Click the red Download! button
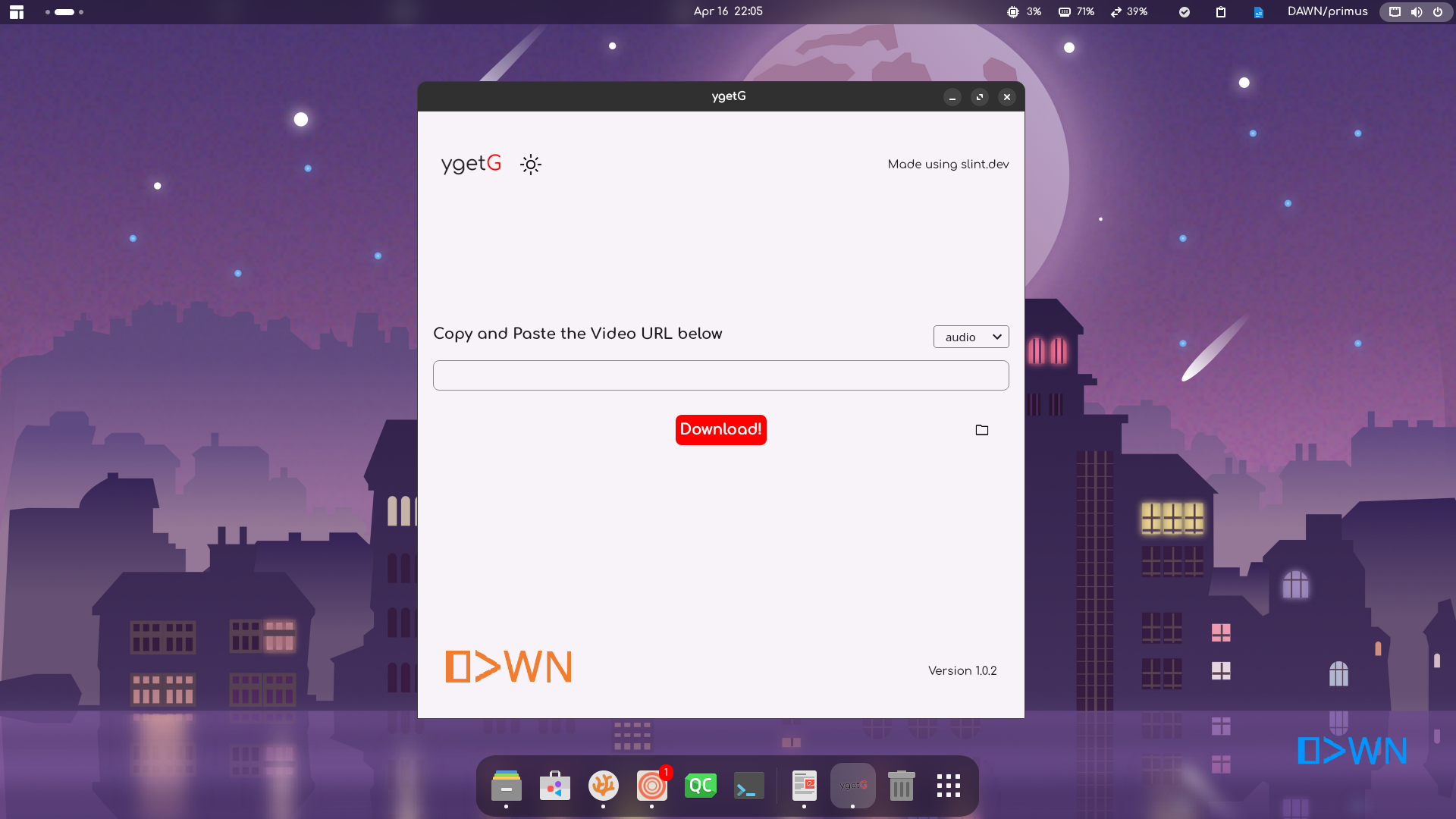 click(x=720, y=429)
